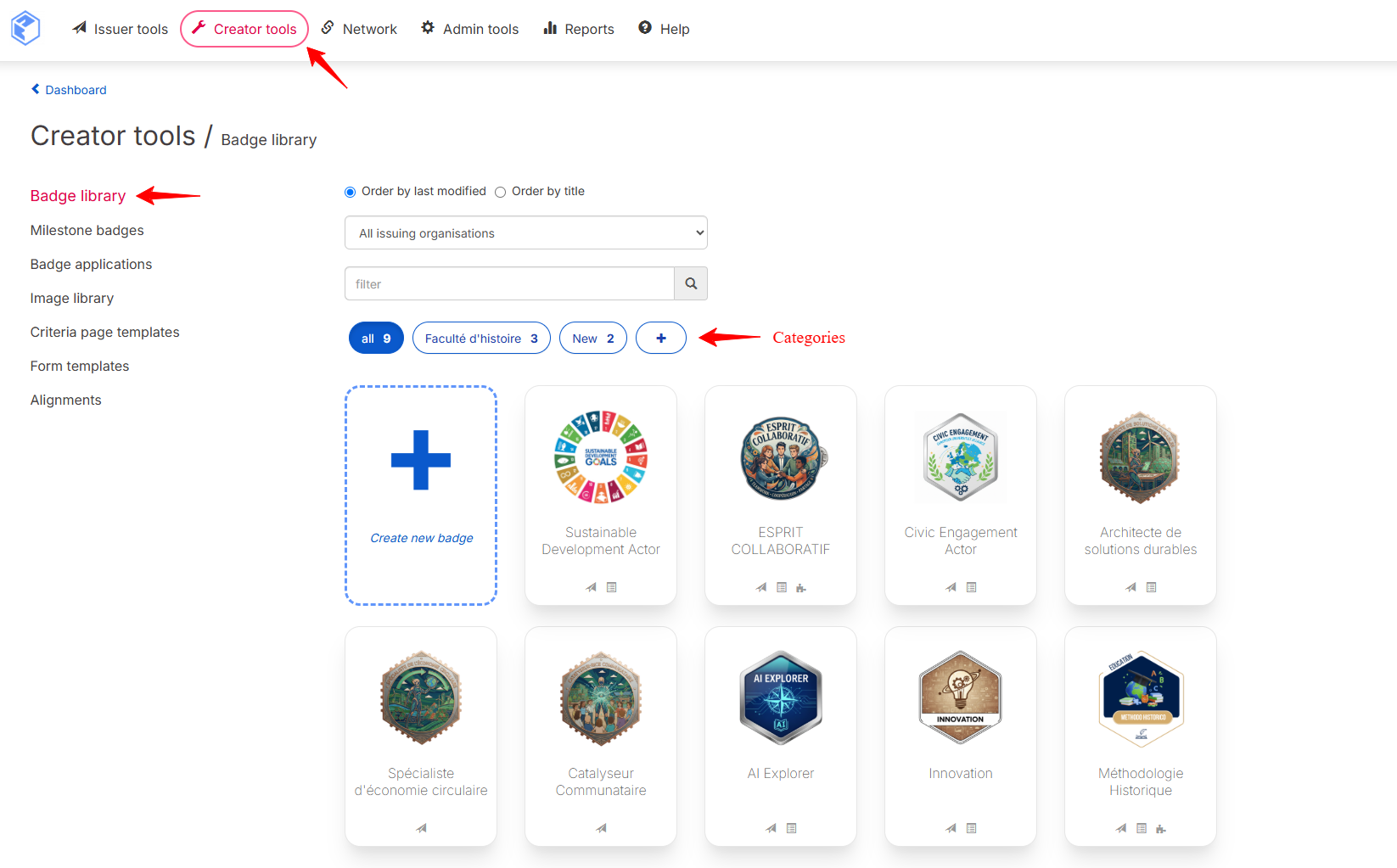Click the search magnifier icon beside filter
This screenshot has height=868, width=1397.
pyautogui.click(x=691, y=283)
